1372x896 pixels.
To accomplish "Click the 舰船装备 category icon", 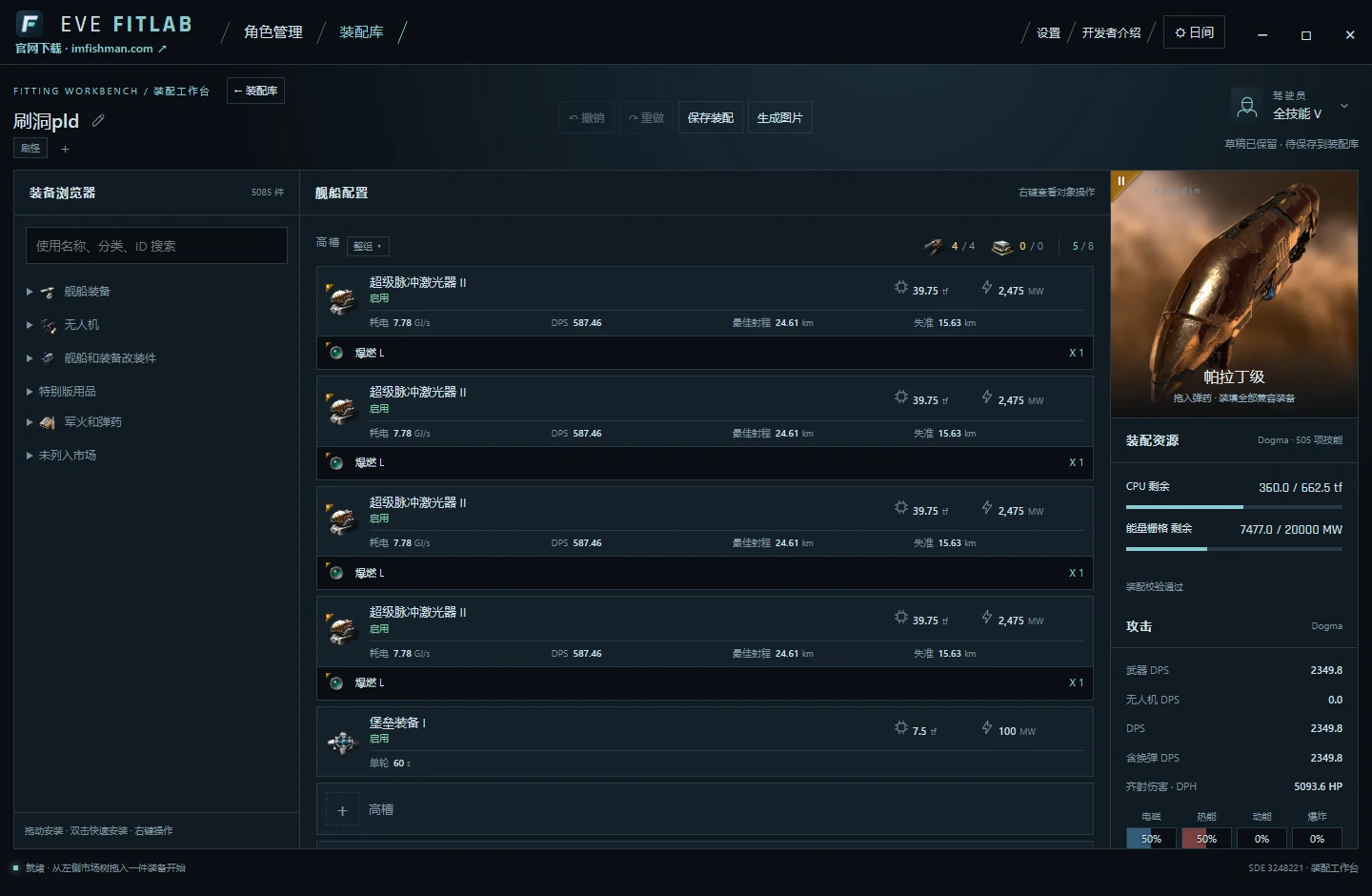I will 48,292.
